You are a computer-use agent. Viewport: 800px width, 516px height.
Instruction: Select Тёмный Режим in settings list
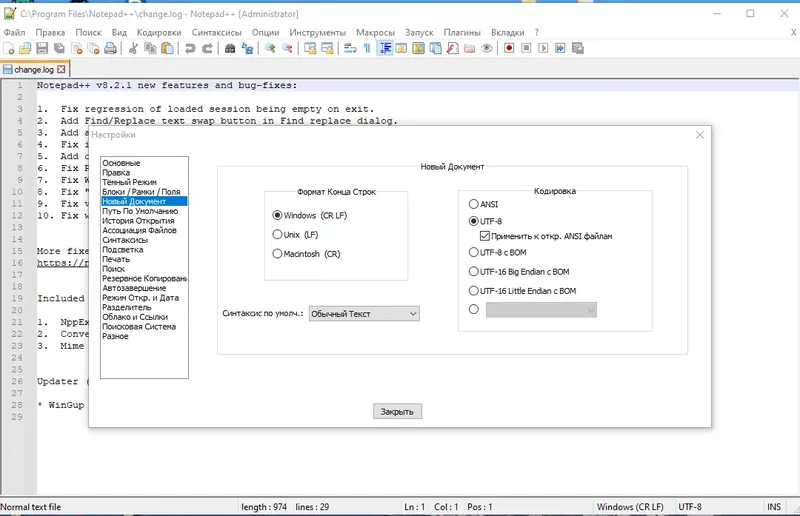(x=130, y=182)
